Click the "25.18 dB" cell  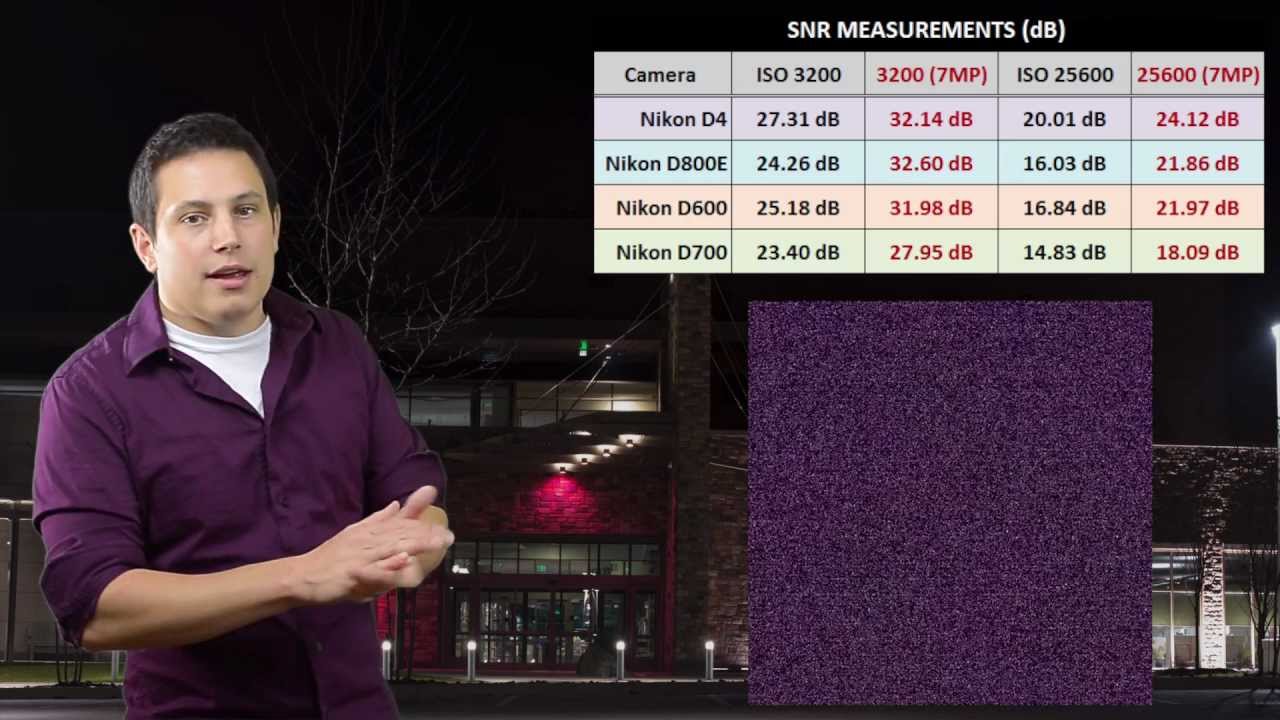point(798,208)
